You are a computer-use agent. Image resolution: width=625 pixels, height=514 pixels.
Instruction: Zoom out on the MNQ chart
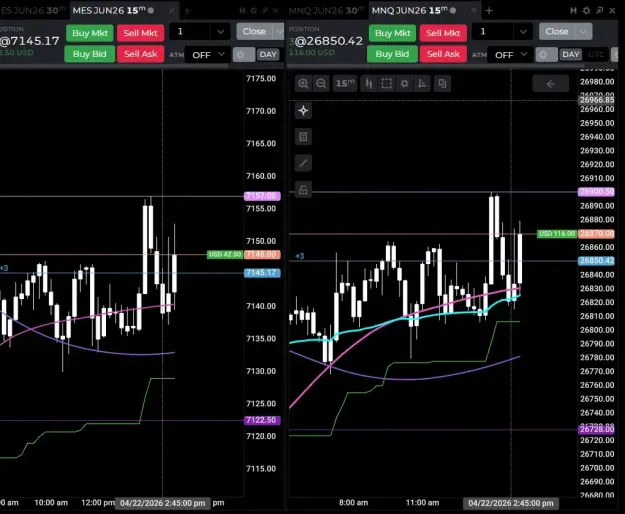coord(321,83)
